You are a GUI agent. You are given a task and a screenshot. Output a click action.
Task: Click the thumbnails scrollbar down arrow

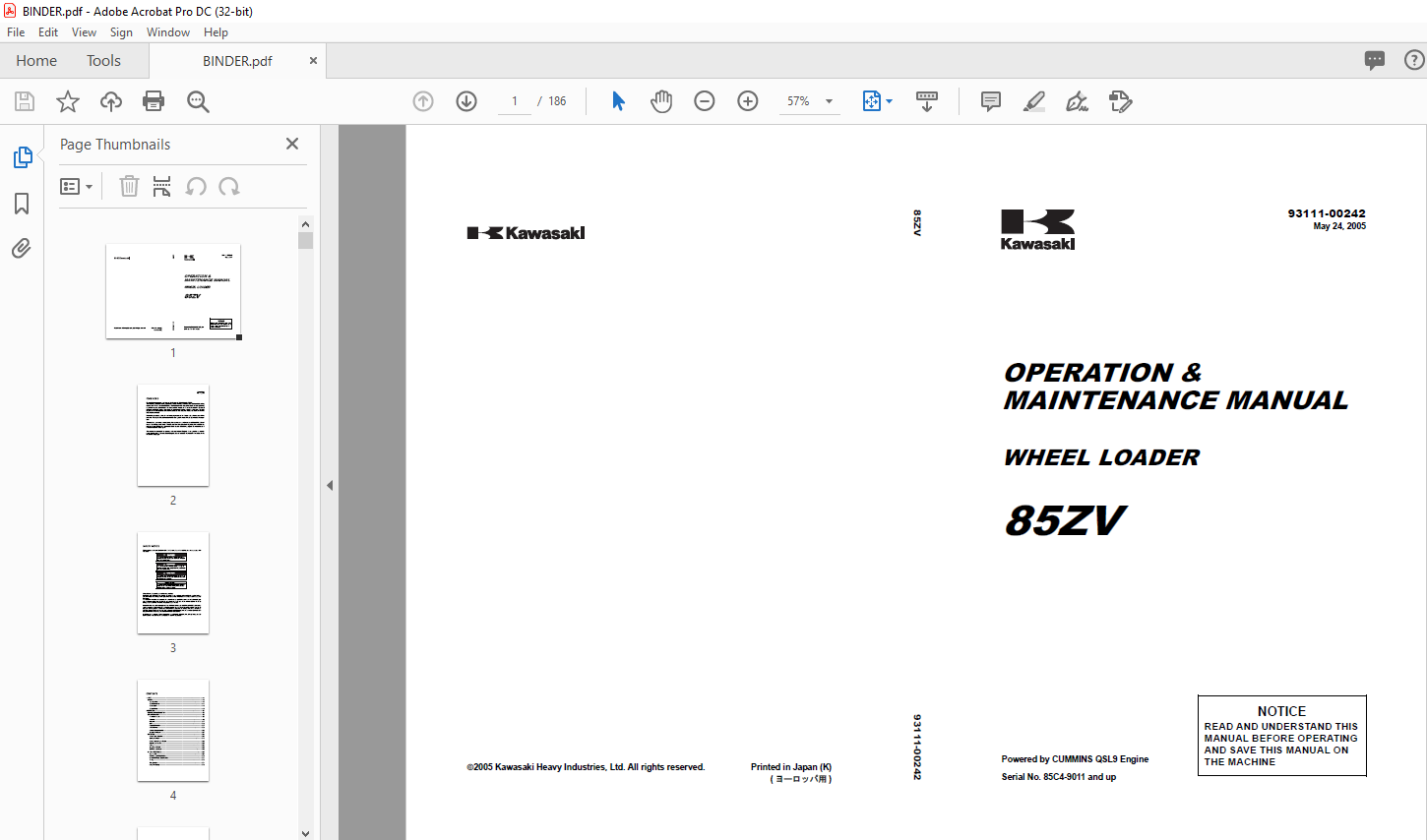pos(305,833)
